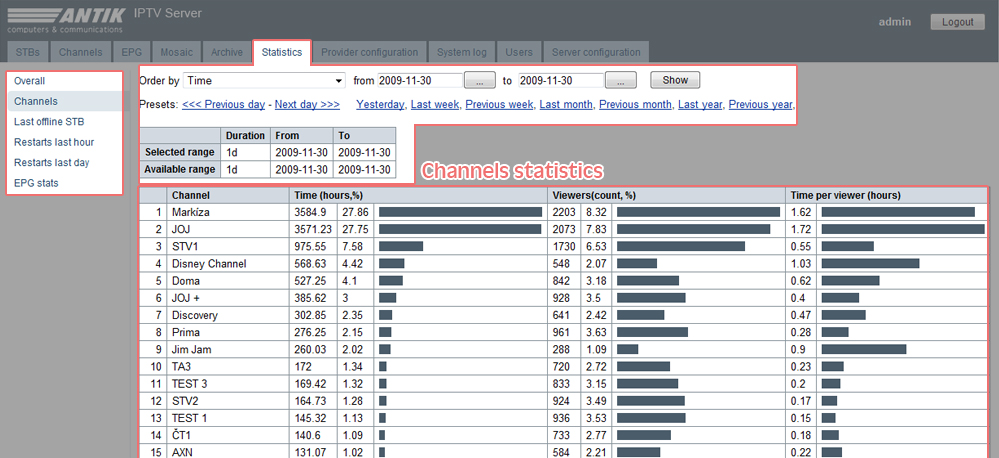
Task: Click the Time per viewer column header
Action: (887, 196)
